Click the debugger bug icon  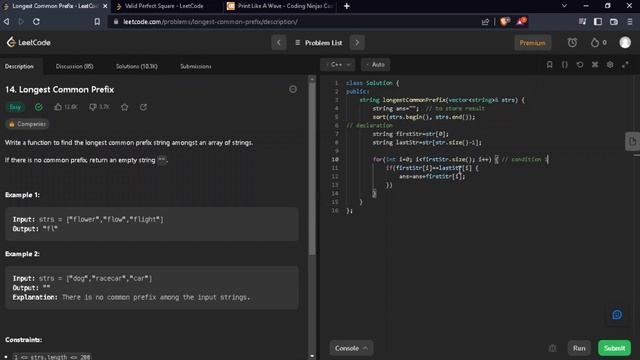[552, 348]
